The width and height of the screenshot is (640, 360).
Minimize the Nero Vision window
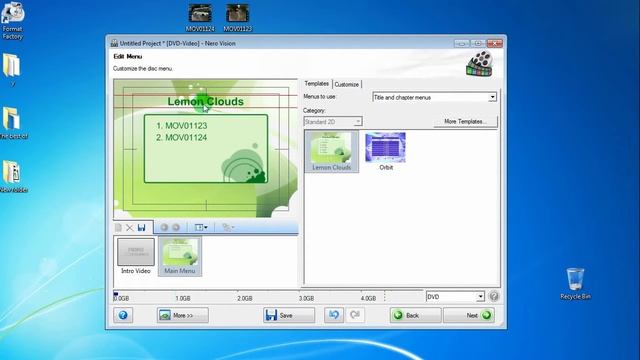coord(462,43)
